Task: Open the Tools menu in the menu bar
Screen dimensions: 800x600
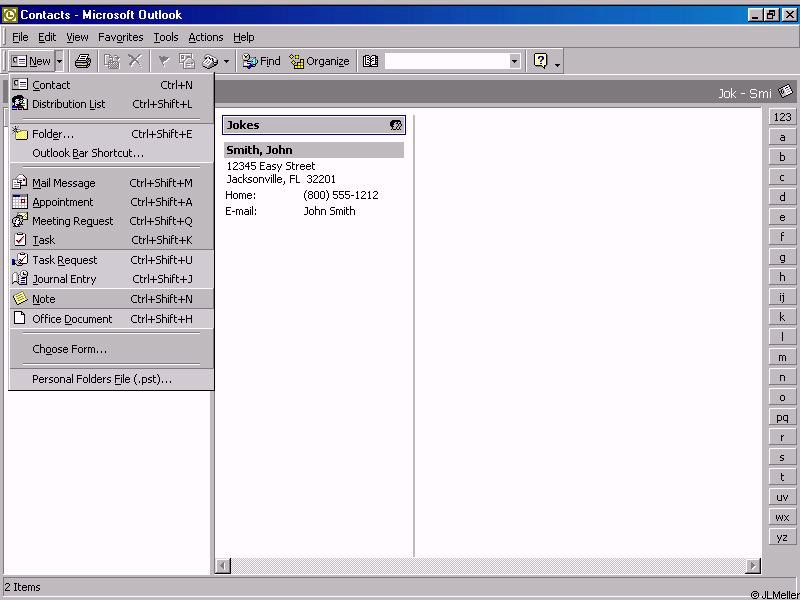Action: [165, 37]
